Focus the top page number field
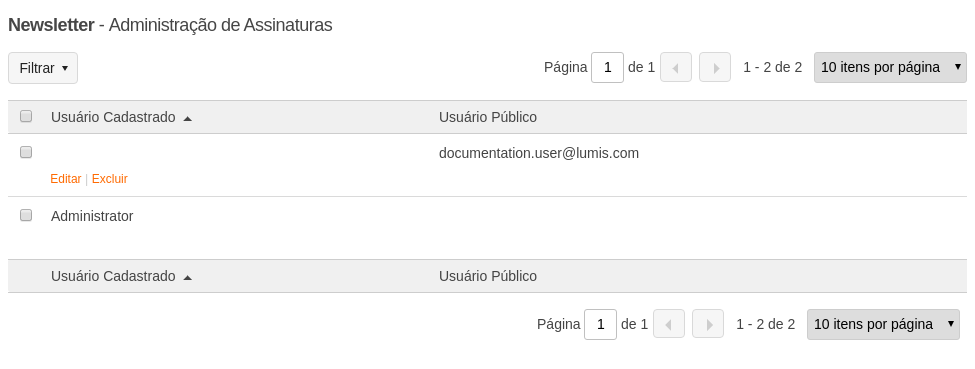Viewport: 975px width, 369px height. coord(608,67)
